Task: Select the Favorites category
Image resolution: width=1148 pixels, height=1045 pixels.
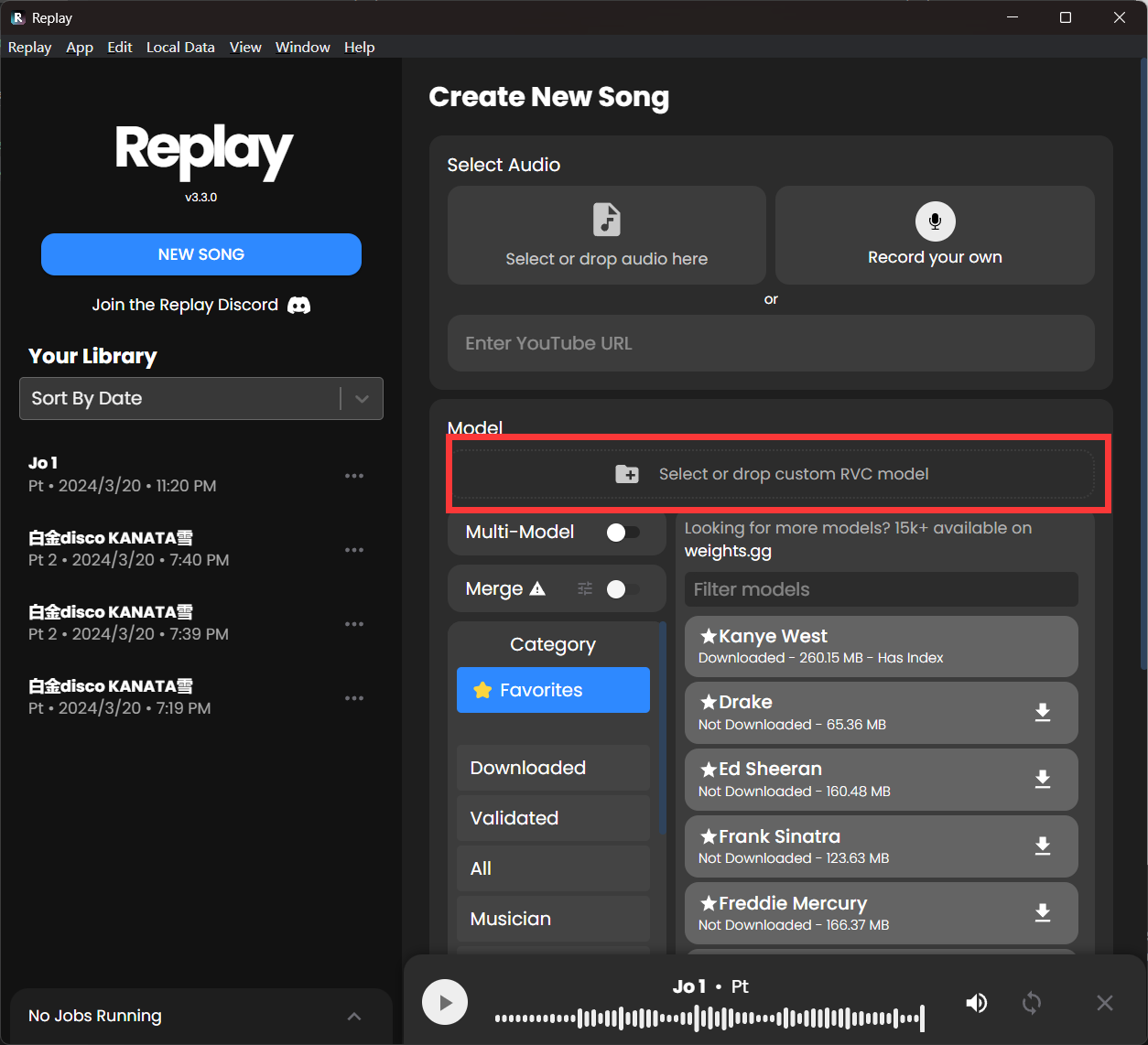Action: click(x=553, y=690)
